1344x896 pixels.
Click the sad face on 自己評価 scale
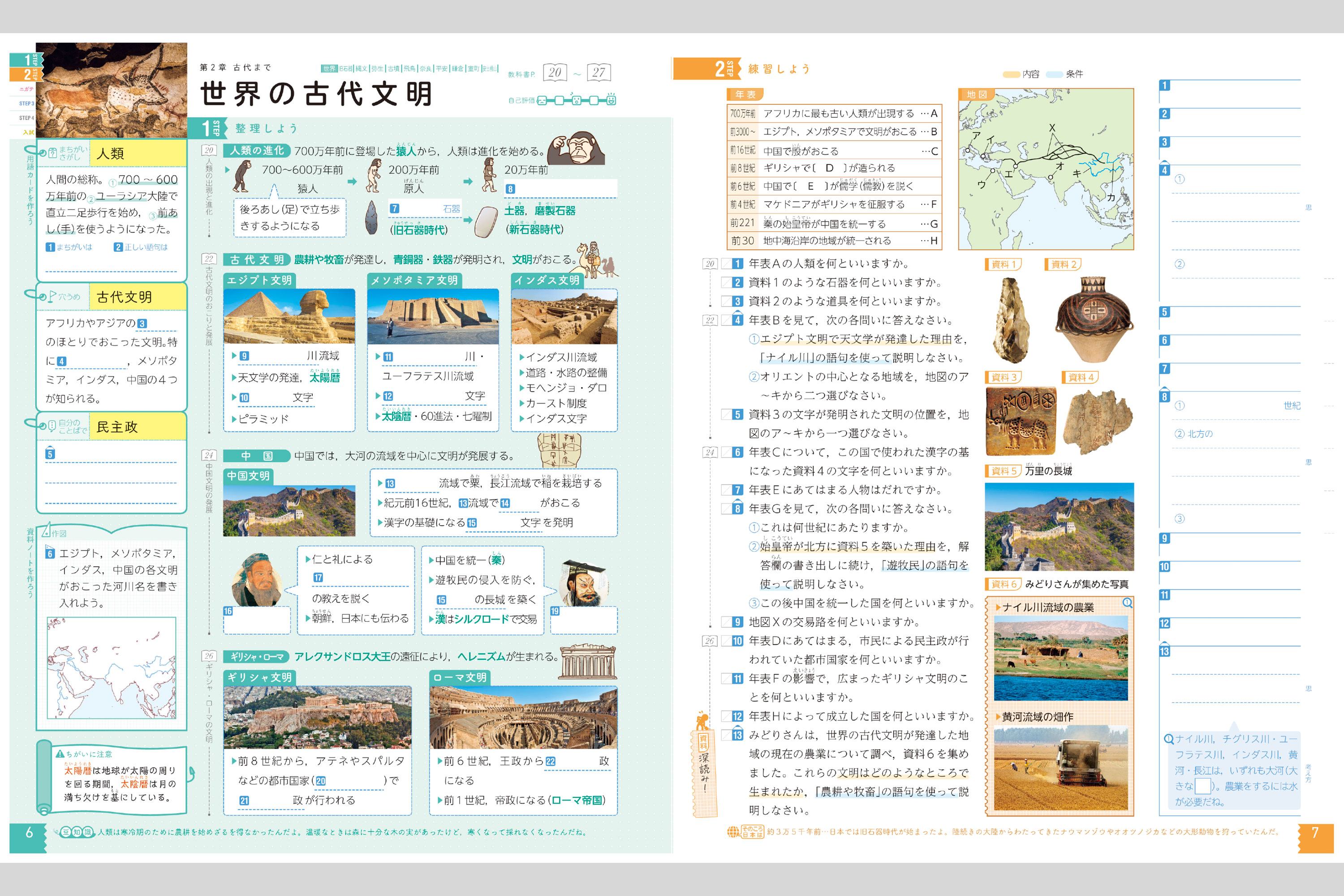(x=542, y=100)
